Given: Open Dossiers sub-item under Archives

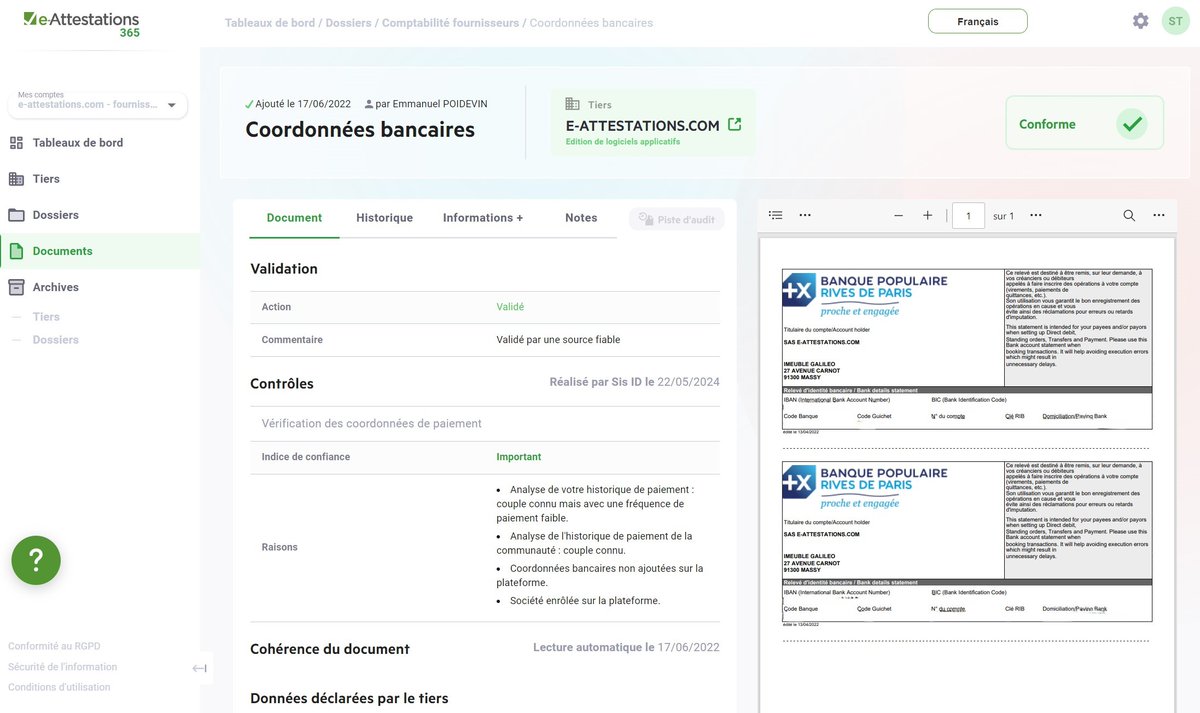Looking at the screenshot, I should [55, 340].
